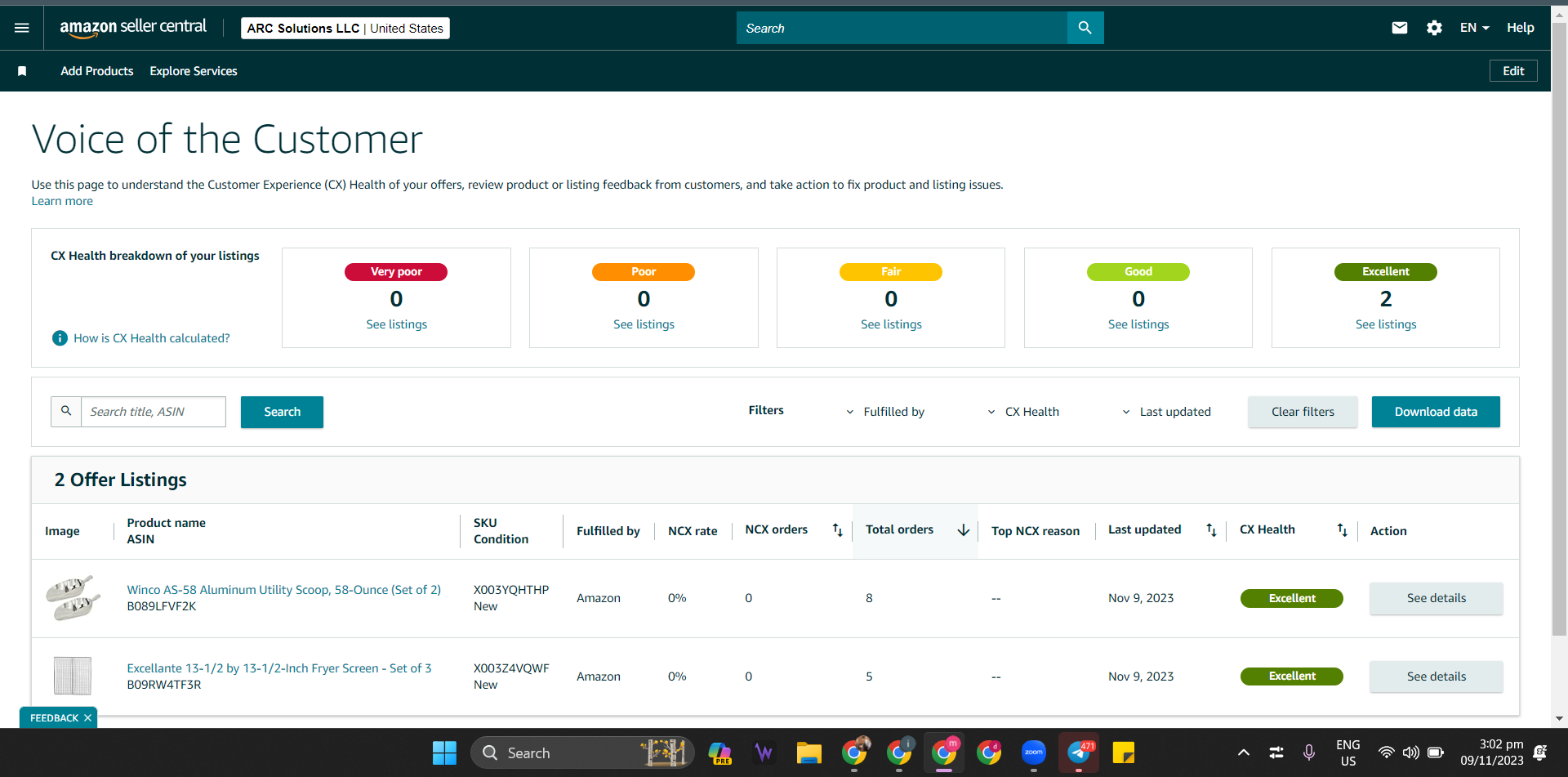Click the bookmark icon in navigation bar
The width and height of the screenshot is (1568, 777).
click(x=22, y=71)
